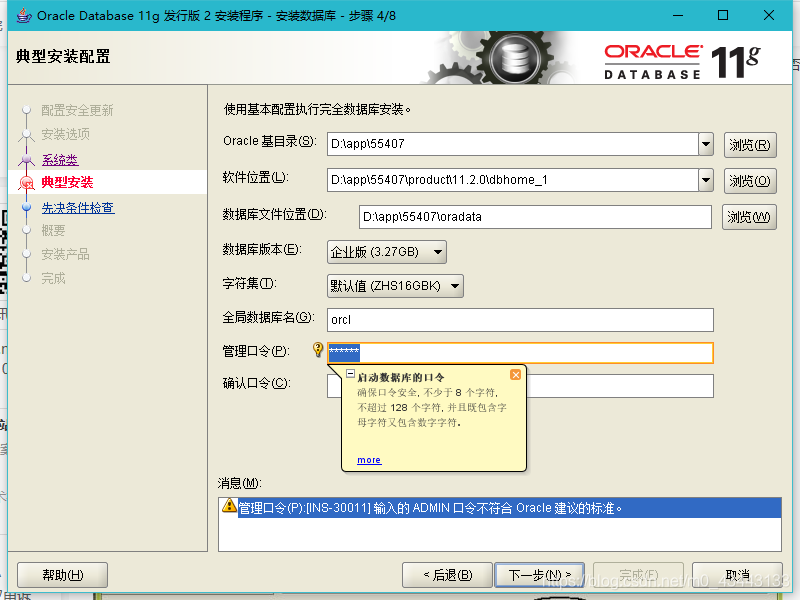Click 浏览(W) for 数据库文件位置
The width and height of the screenshot is (800, 600).
click(749, 216)
